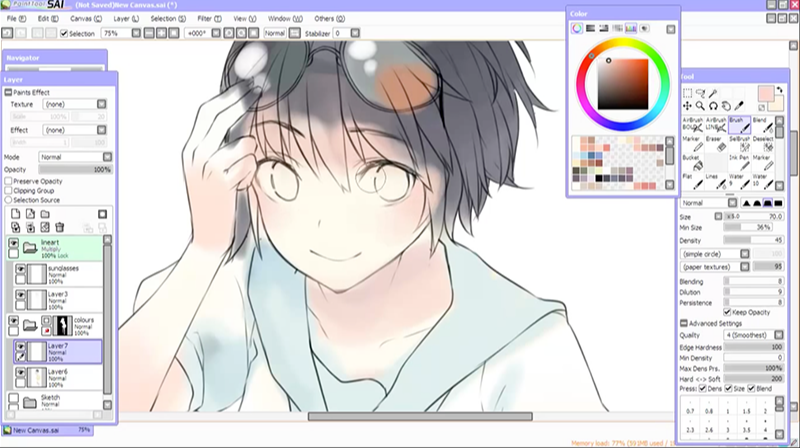Select the Eyedropper tool
This screenshot has height=448, width=800.
pos(739,106)
